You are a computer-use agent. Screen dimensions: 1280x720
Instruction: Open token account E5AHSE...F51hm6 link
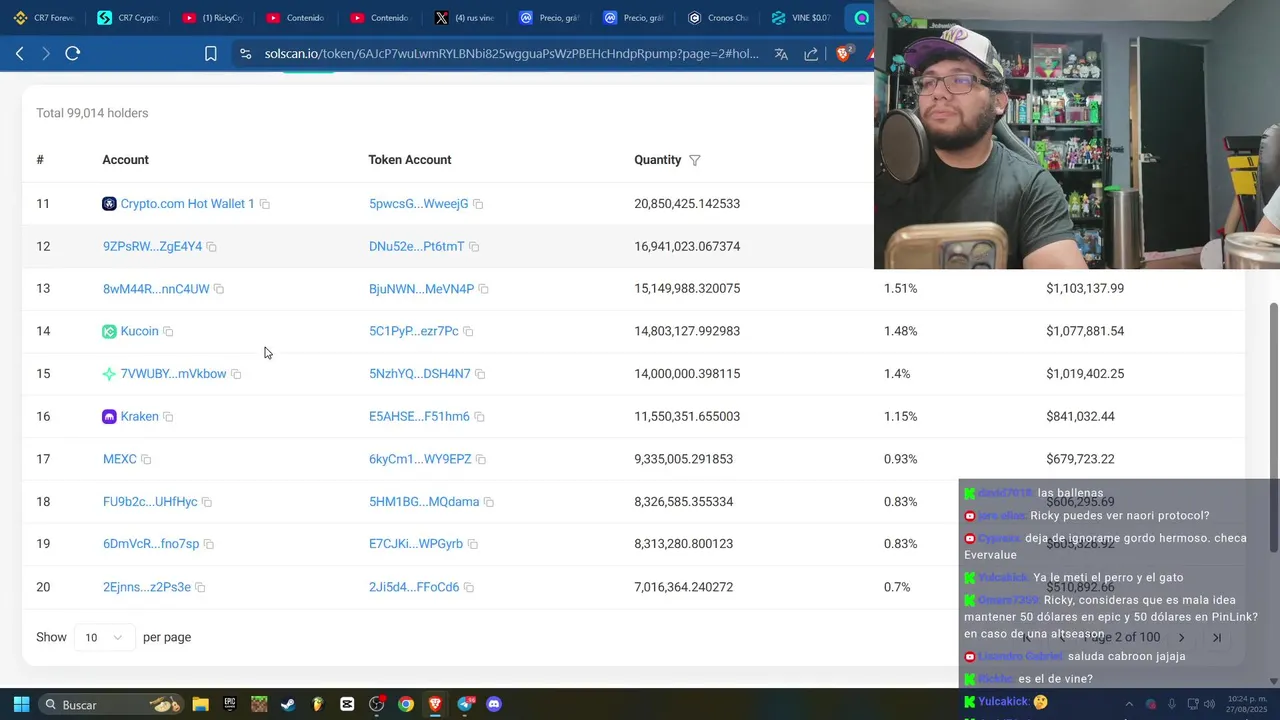tap(419, 417)
